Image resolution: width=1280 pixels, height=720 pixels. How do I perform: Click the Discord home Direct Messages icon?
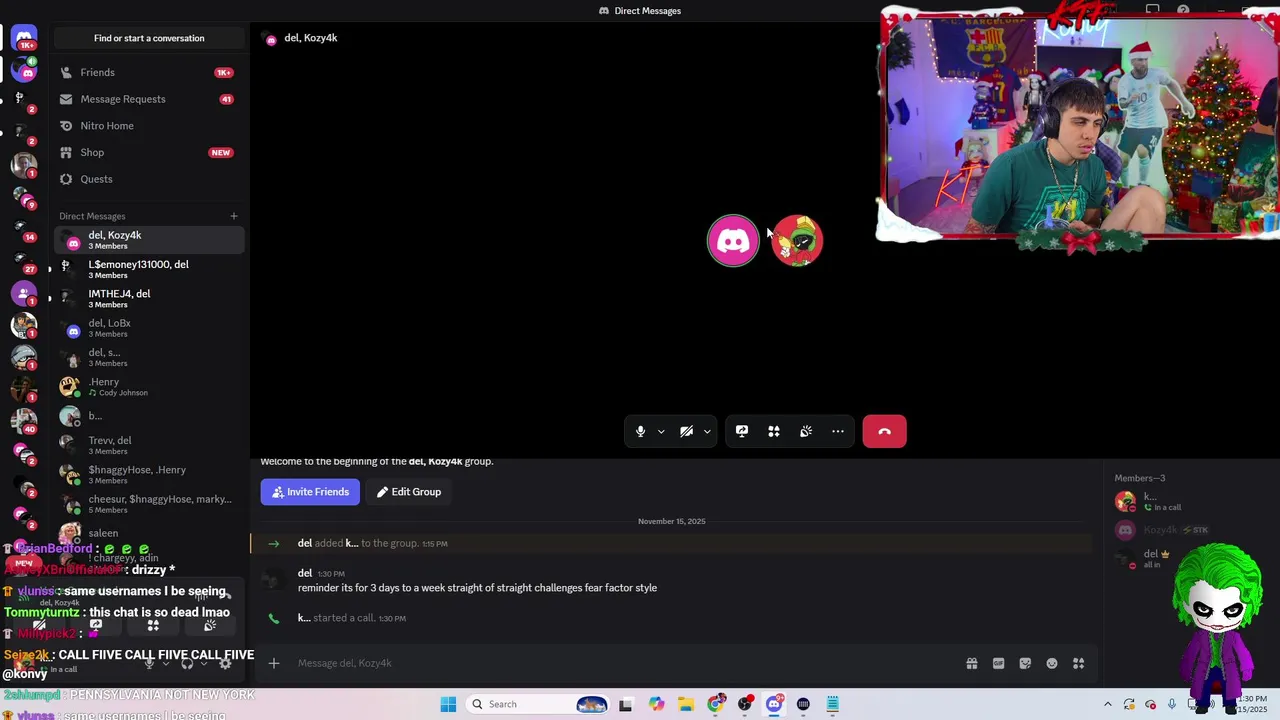(x=24, y=38)
